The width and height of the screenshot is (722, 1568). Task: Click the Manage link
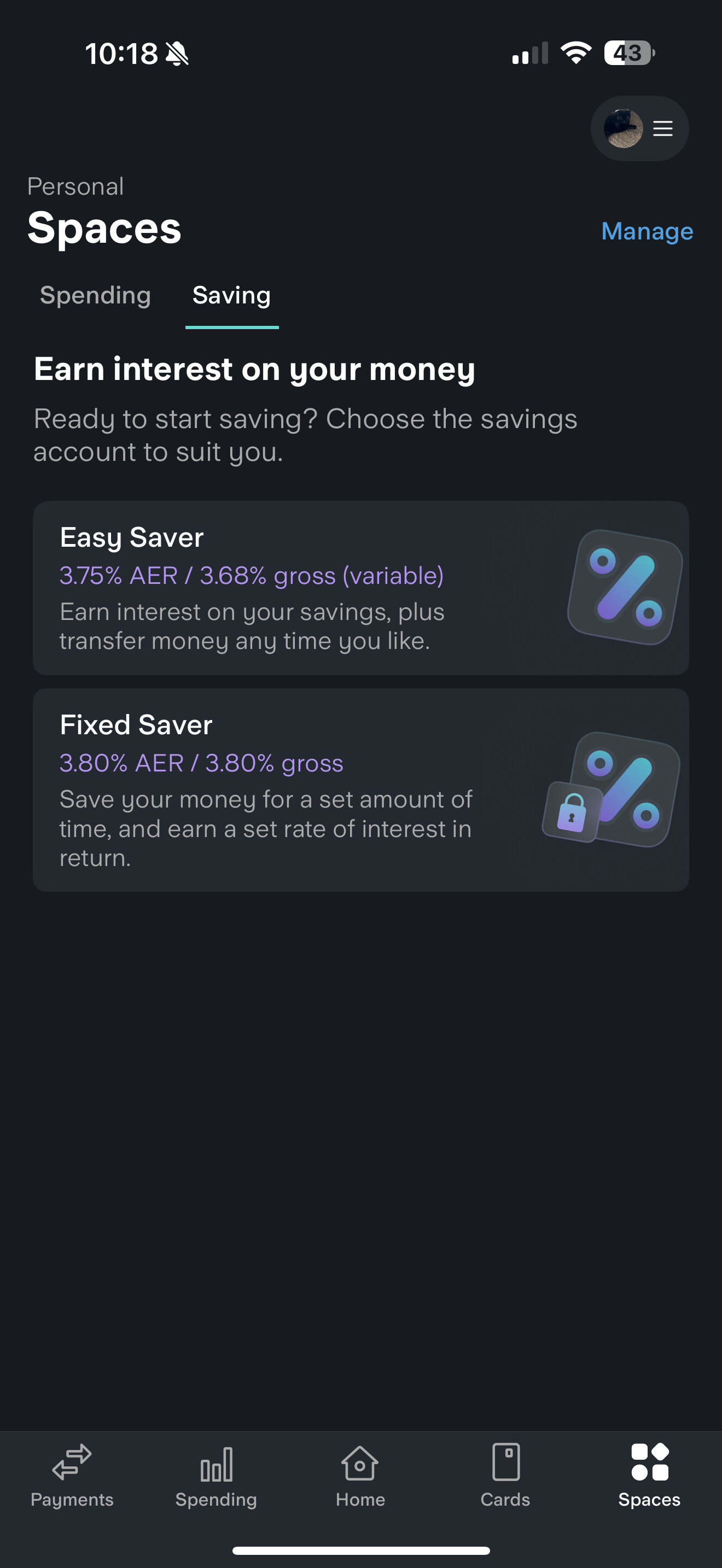647,231
